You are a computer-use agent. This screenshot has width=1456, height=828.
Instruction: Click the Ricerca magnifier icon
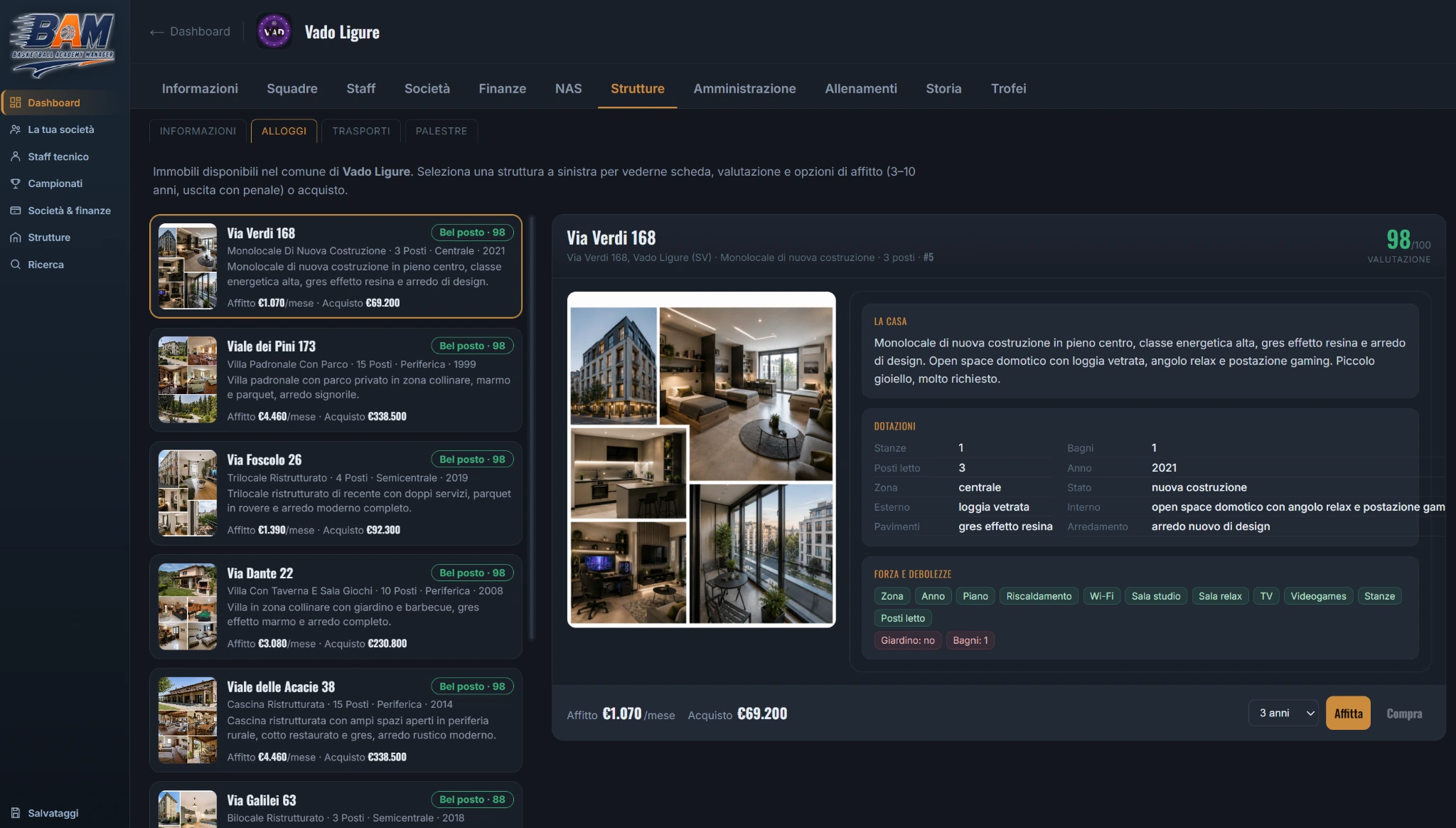(x=16, y=265)
